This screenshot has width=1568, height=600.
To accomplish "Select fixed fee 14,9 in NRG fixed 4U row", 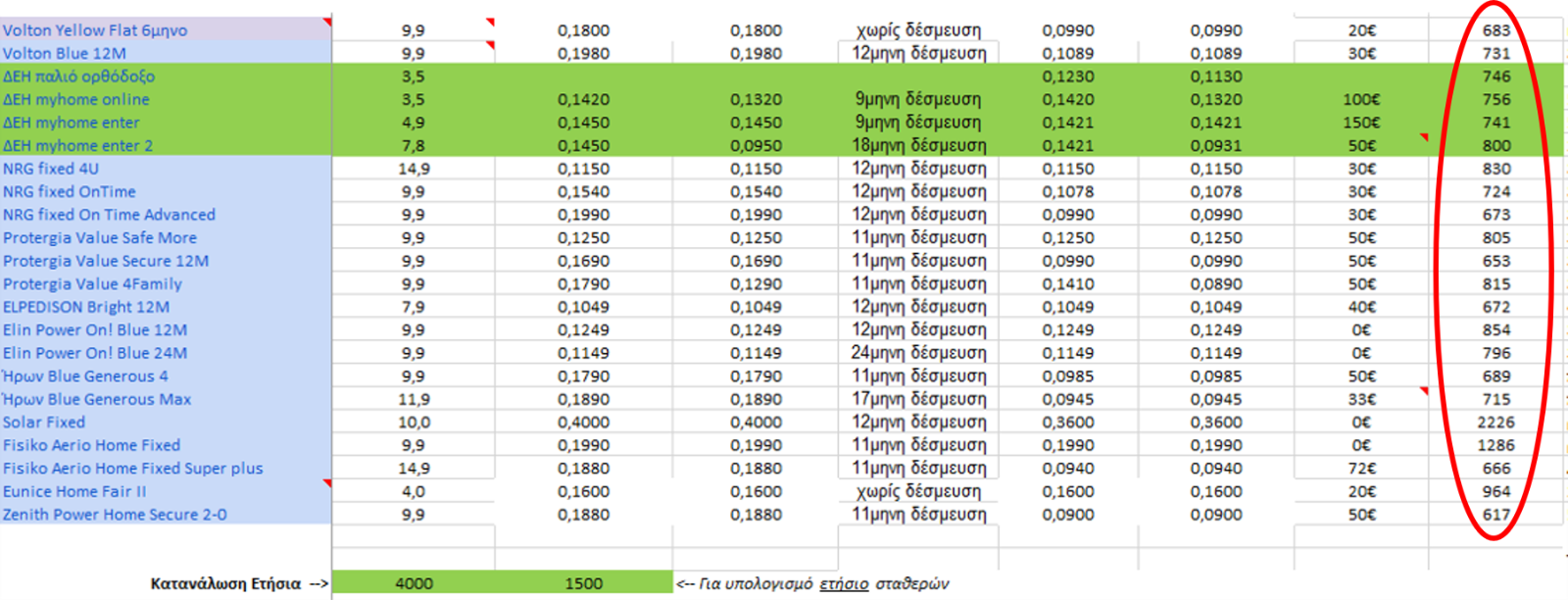I will (x=414, y=169).
